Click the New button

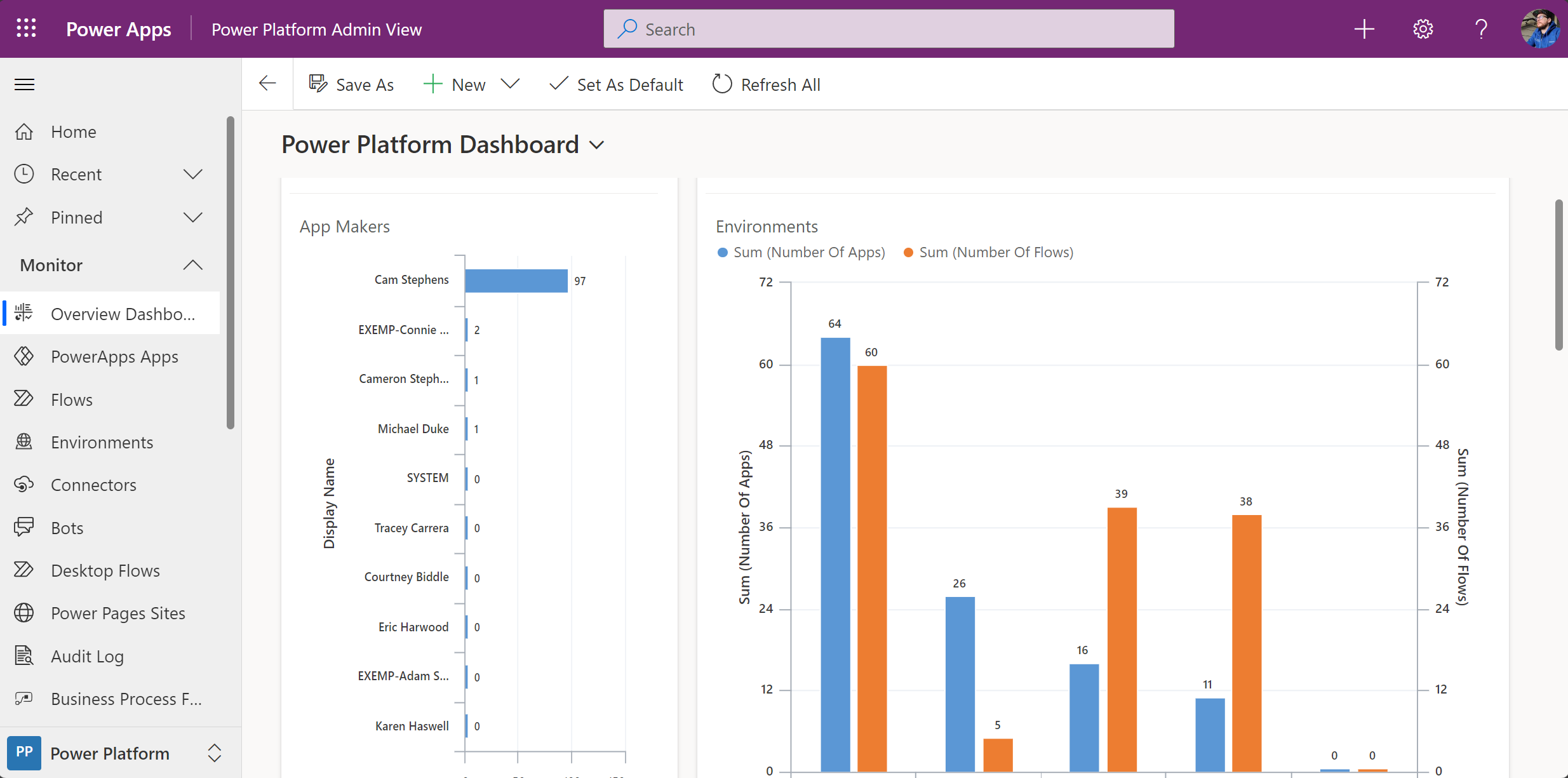click(x=455, y=84)
